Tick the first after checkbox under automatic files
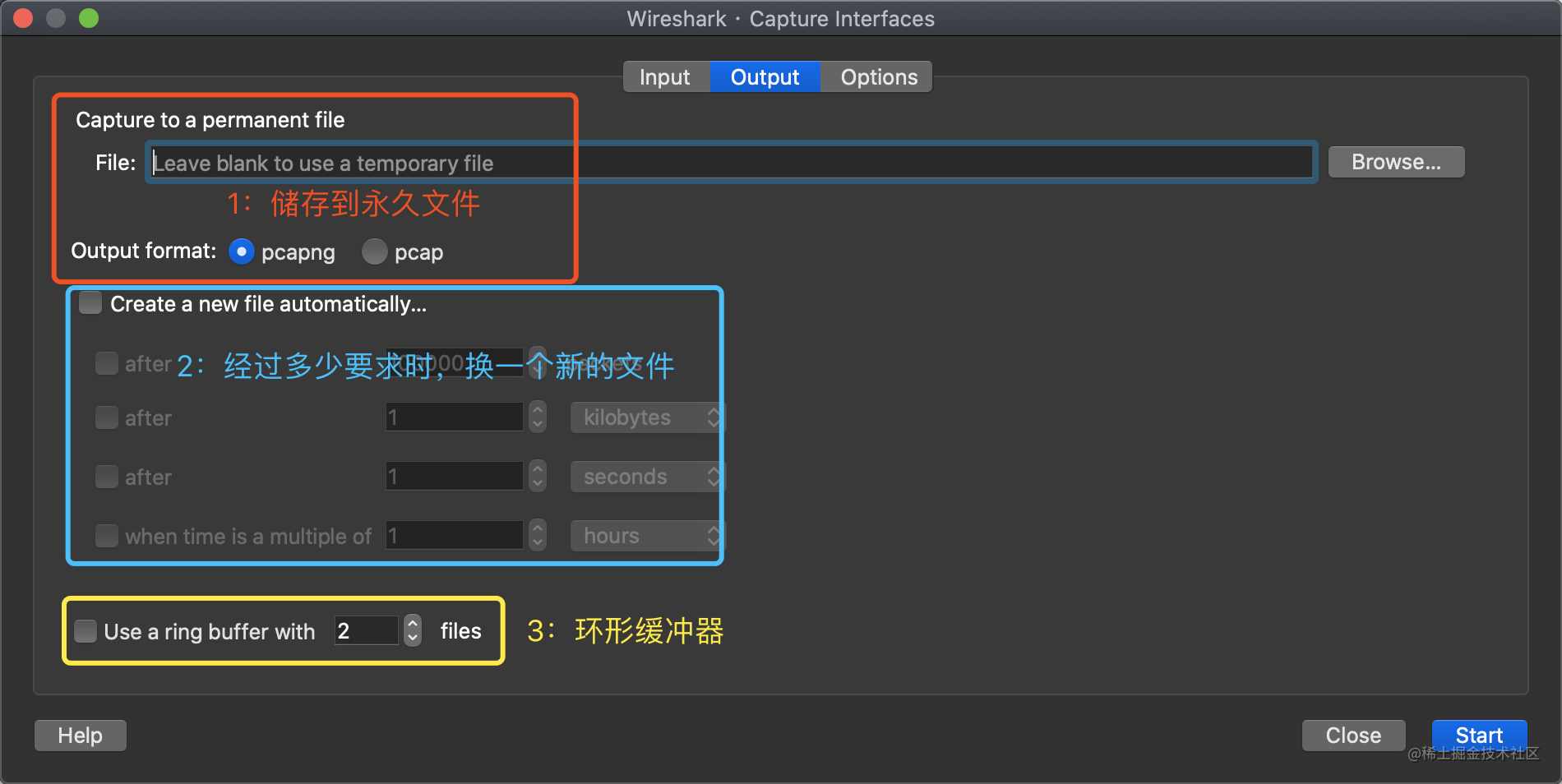 point(107,363)
